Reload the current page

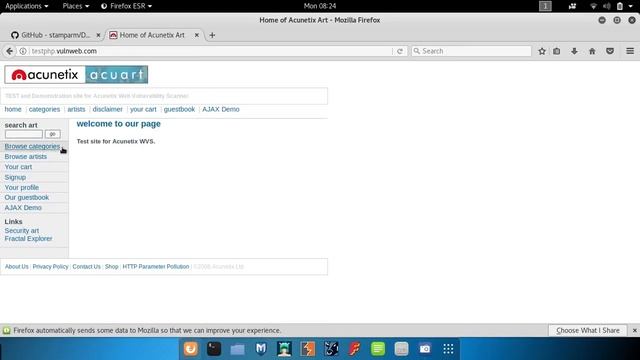pyautogui.click(x=400, y=51)
